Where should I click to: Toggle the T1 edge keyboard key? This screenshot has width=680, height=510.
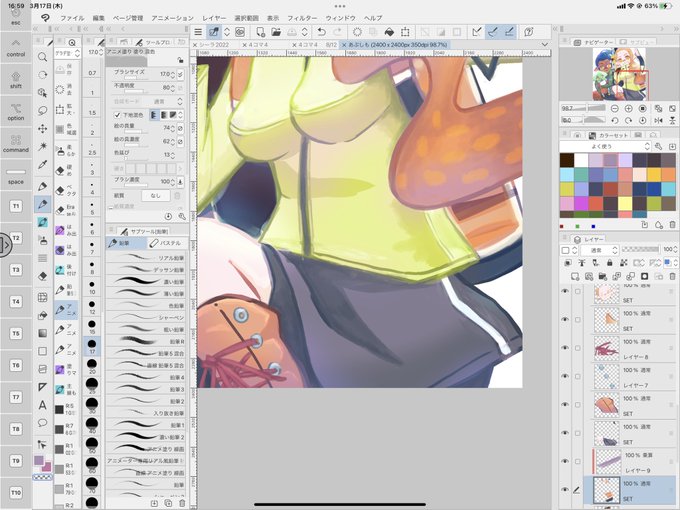click(x=16, y=206)
